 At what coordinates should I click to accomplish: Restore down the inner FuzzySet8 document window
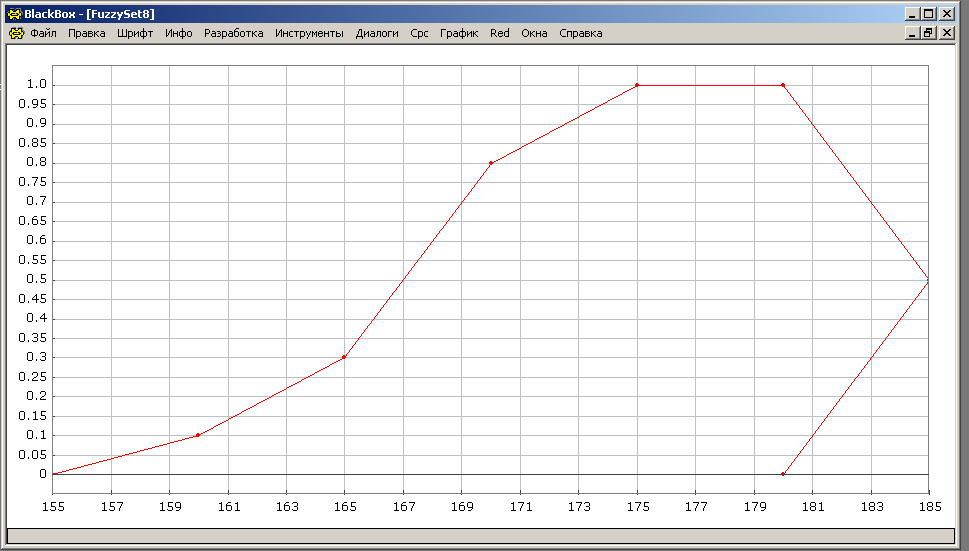[x=928, y=33]
